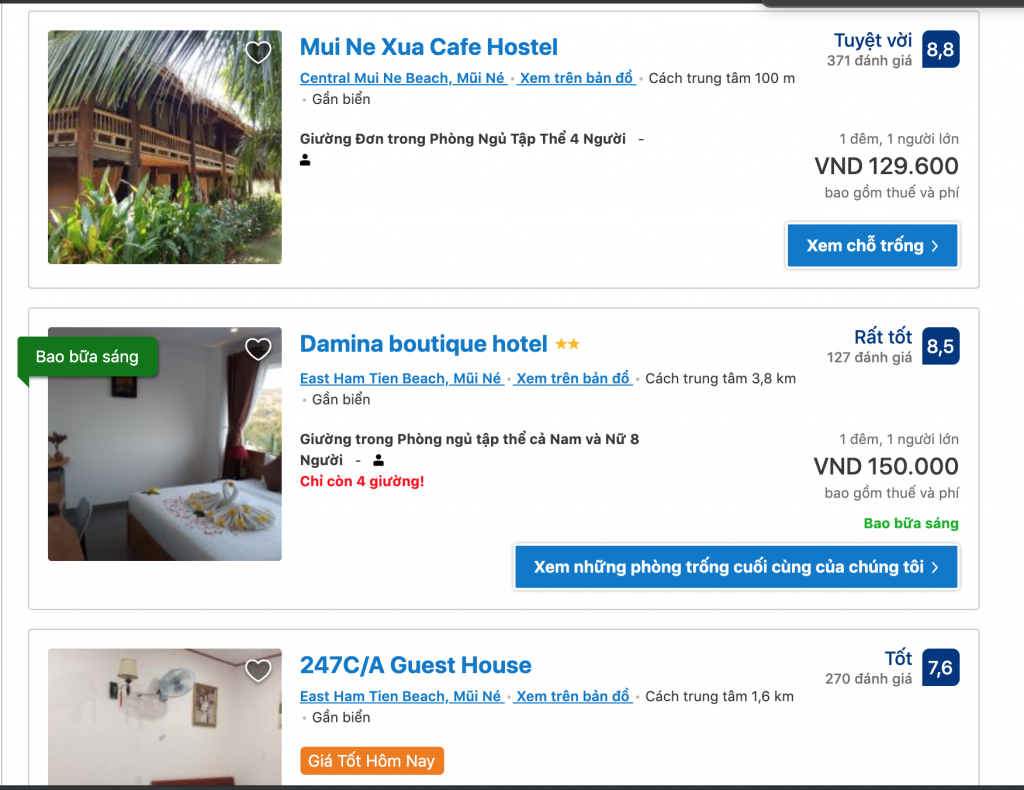This screenshot has width=1024, height=790.
Task: Show Mui Ne Xua Cafe Hostel on map
Action: [576, 78]
